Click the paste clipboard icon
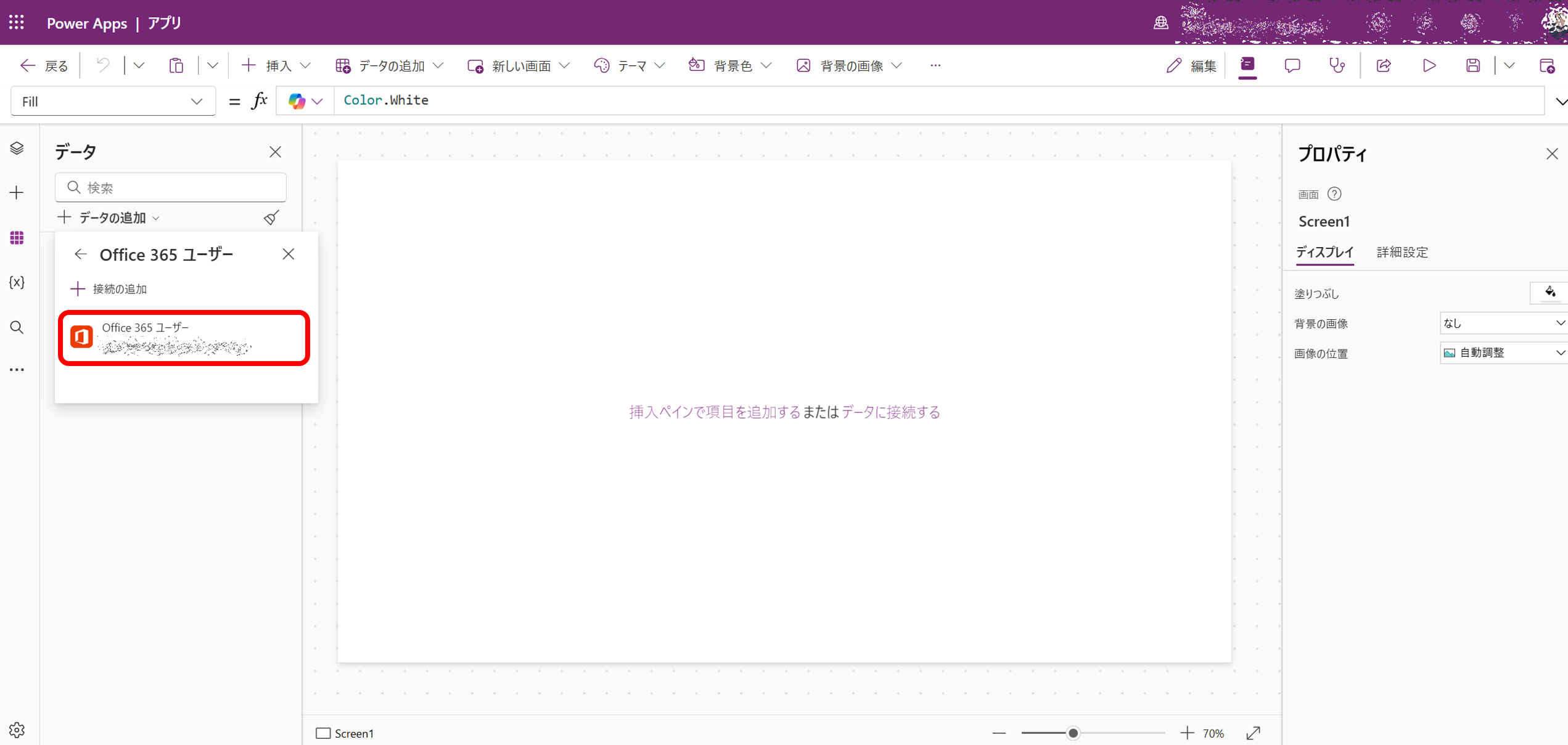1568x745 pixels. (176, 65)
